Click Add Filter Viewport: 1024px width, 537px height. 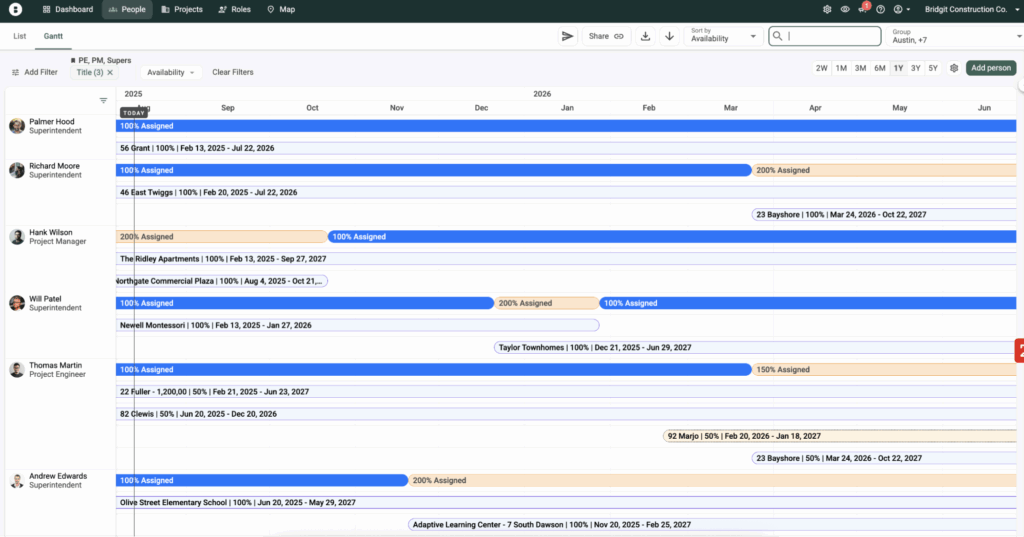click(x=35, y=72)
